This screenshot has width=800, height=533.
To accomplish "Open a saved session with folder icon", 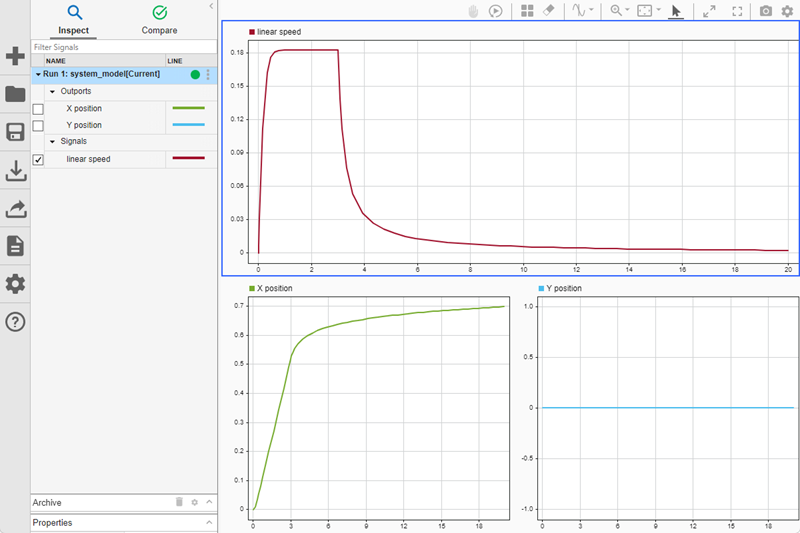I will pyautogui.click(x=15, y=95).
